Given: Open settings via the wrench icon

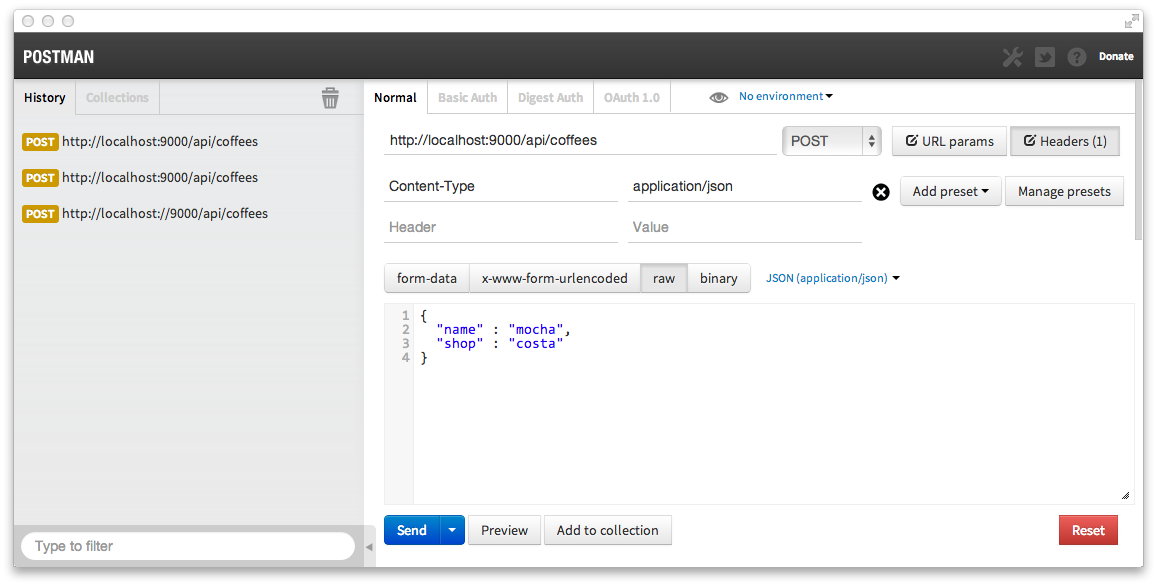Looking at the screenshot, I should (1012, 57).
